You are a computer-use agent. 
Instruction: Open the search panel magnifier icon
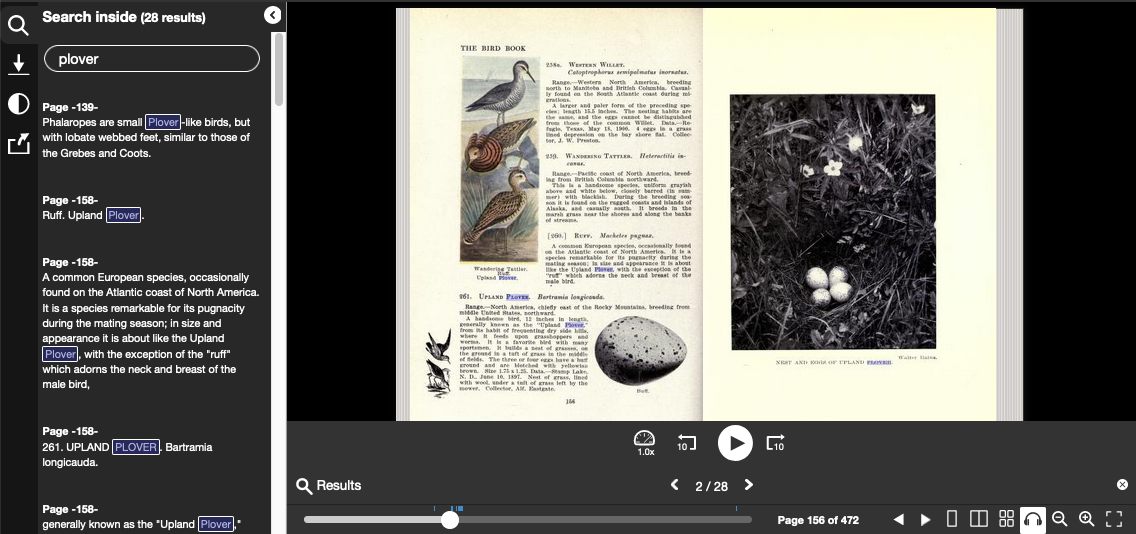[18, 26]
